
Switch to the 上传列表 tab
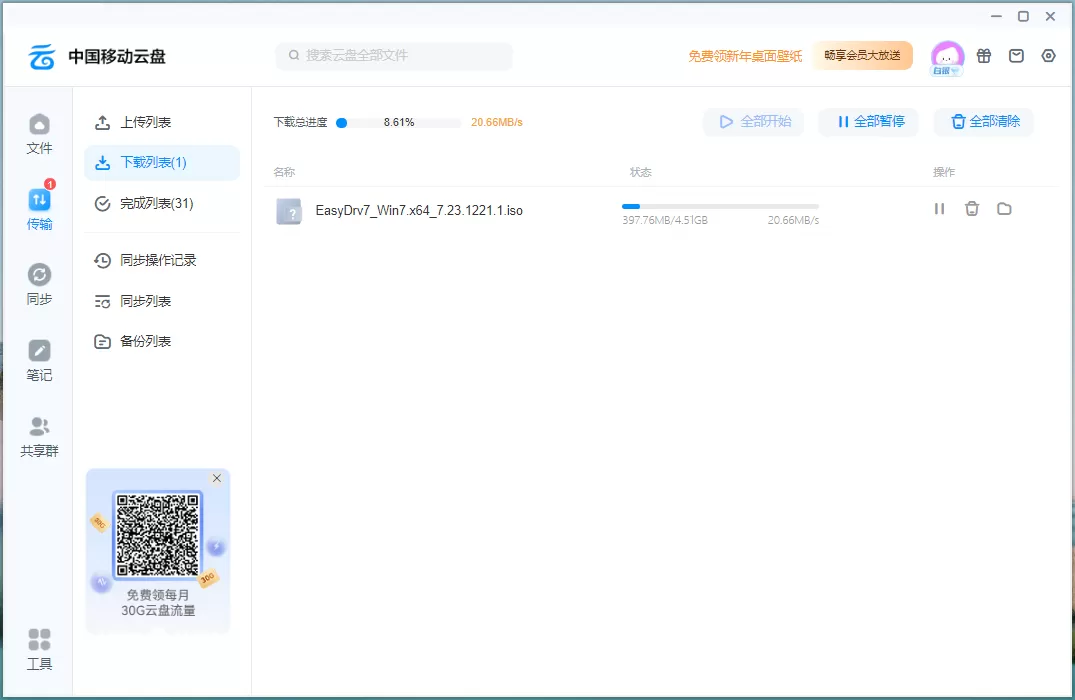(x=147, y=123)
